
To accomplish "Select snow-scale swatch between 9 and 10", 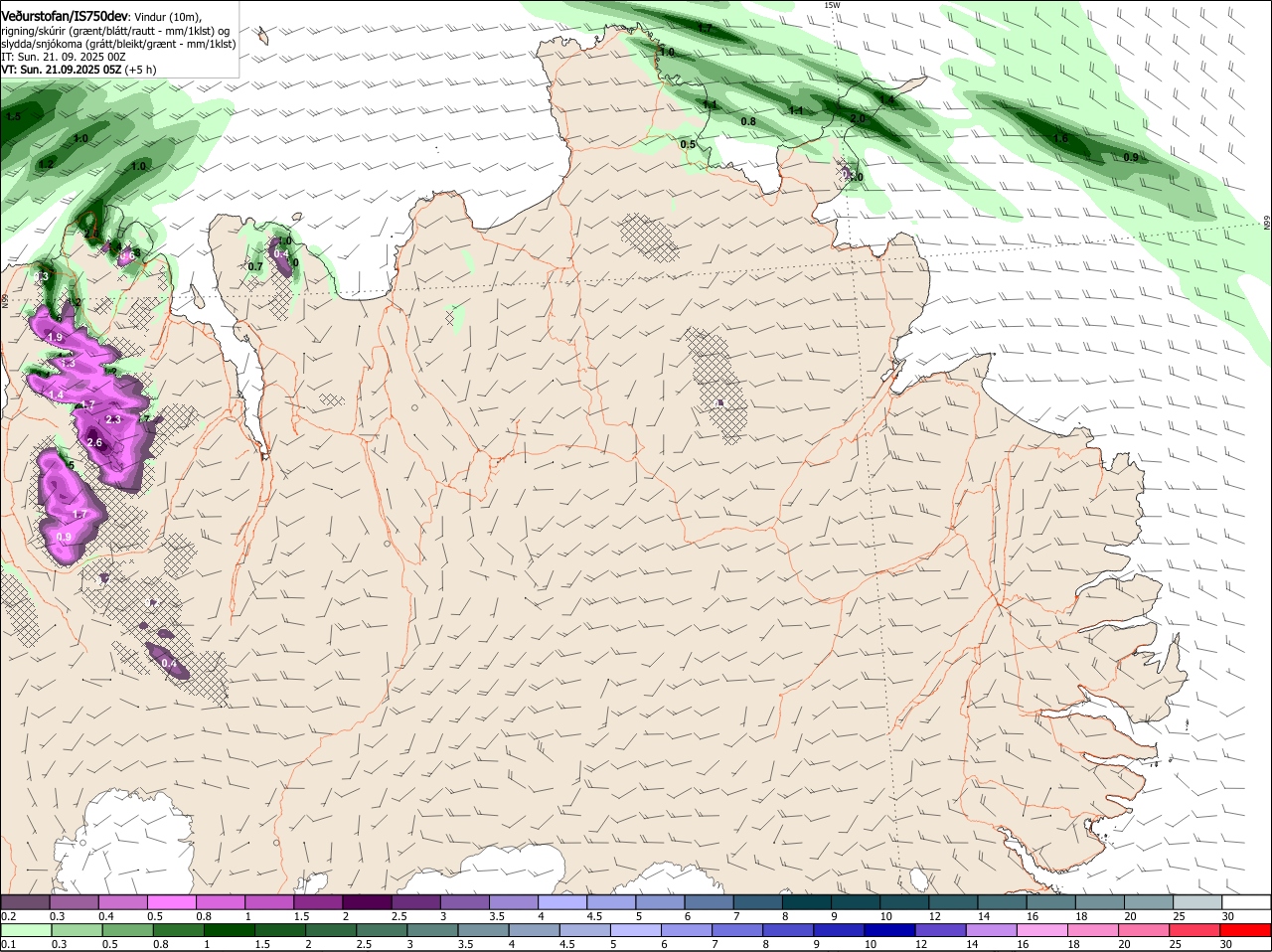I will coord(856,901).
